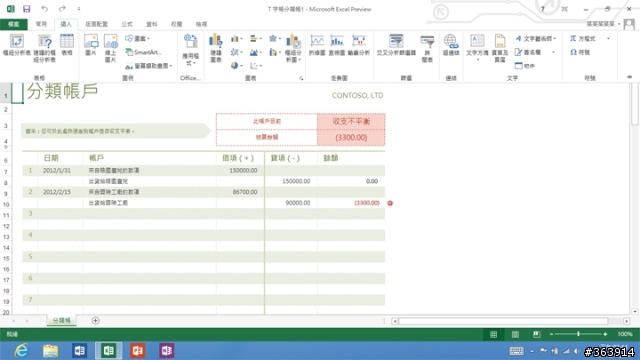Select the 90000.00 credit cell

click(x=291, y=202)
